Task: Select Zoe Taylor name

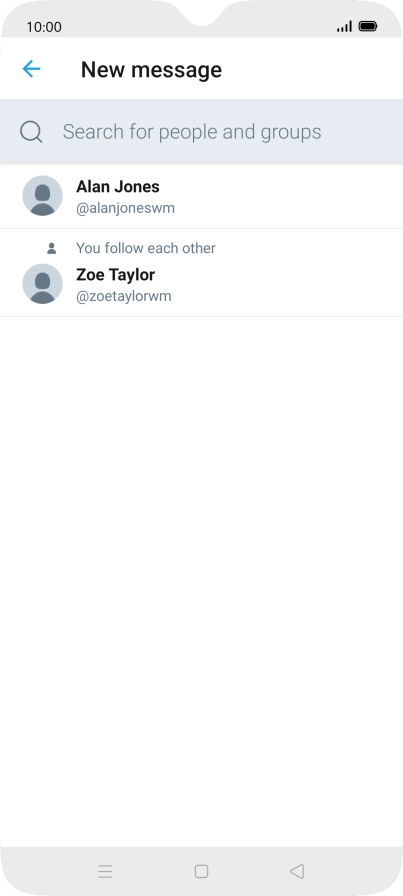Action: [x=115, y=275]
